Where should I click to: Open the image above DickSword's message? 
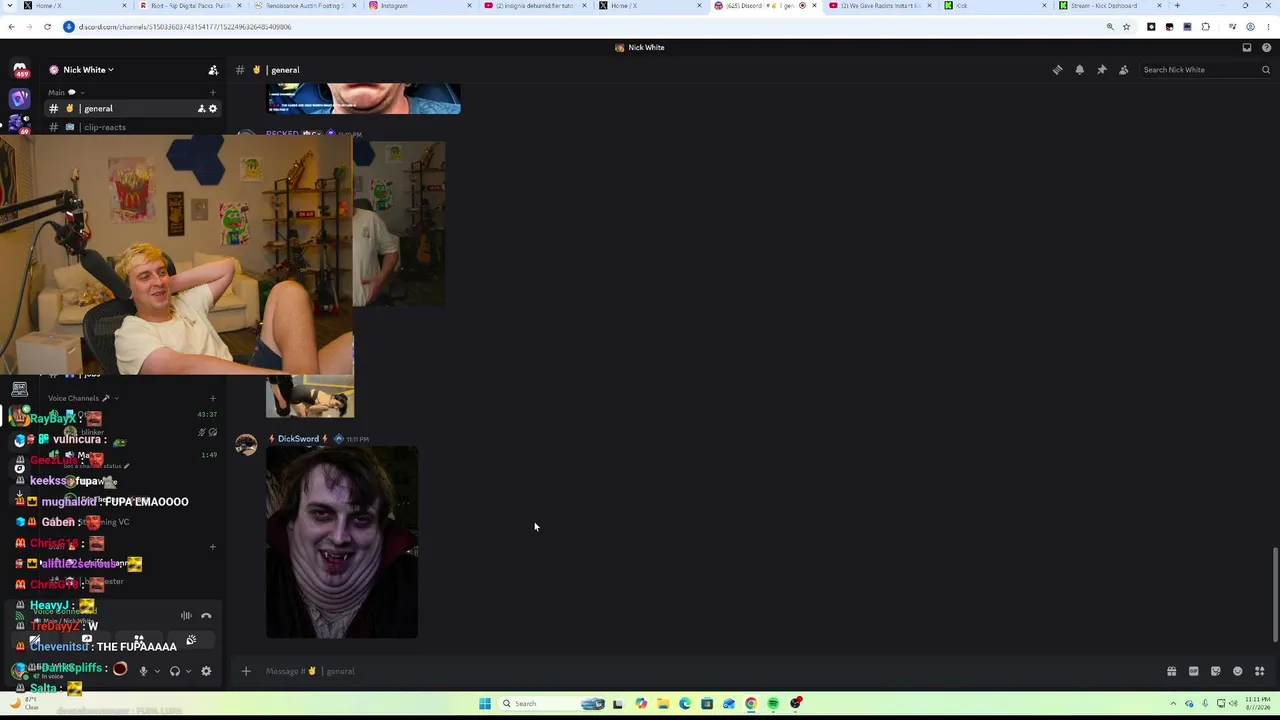[310, 396]
